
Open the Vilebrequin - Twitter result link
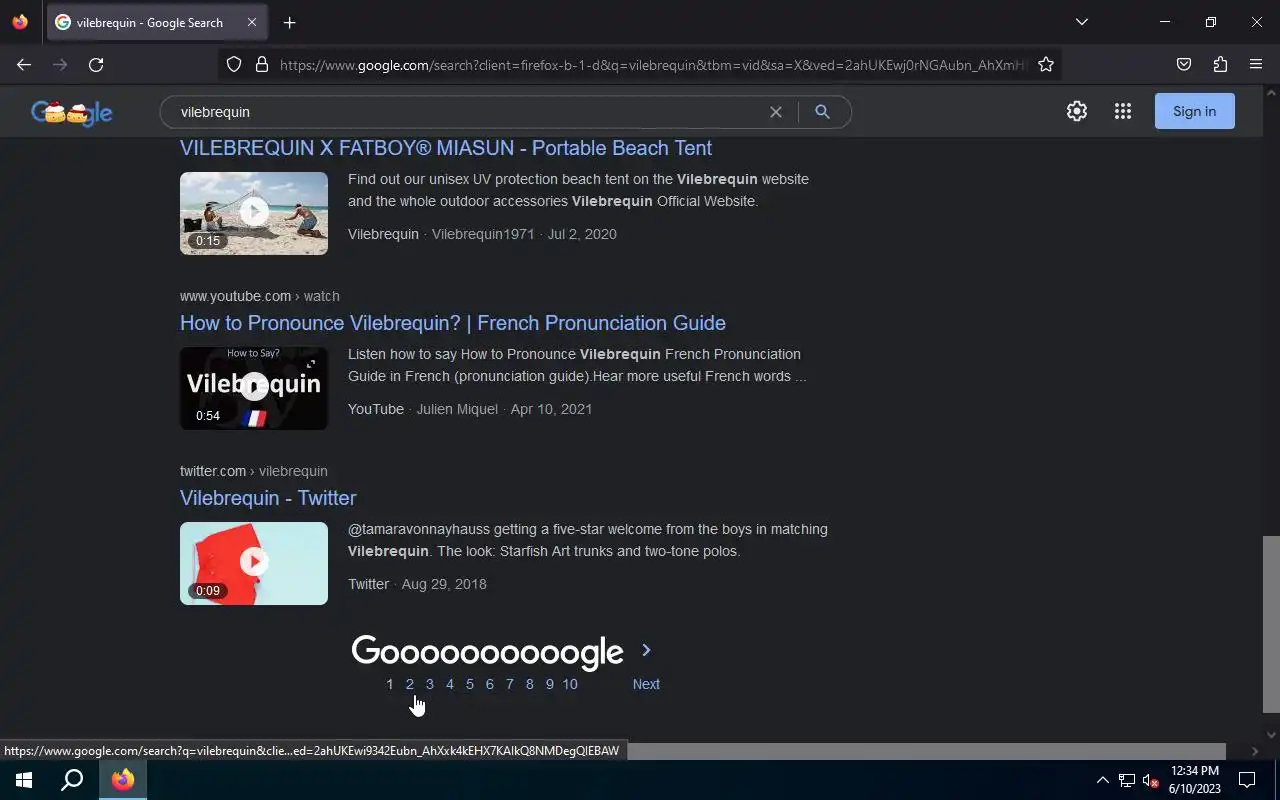coord(268,498)
